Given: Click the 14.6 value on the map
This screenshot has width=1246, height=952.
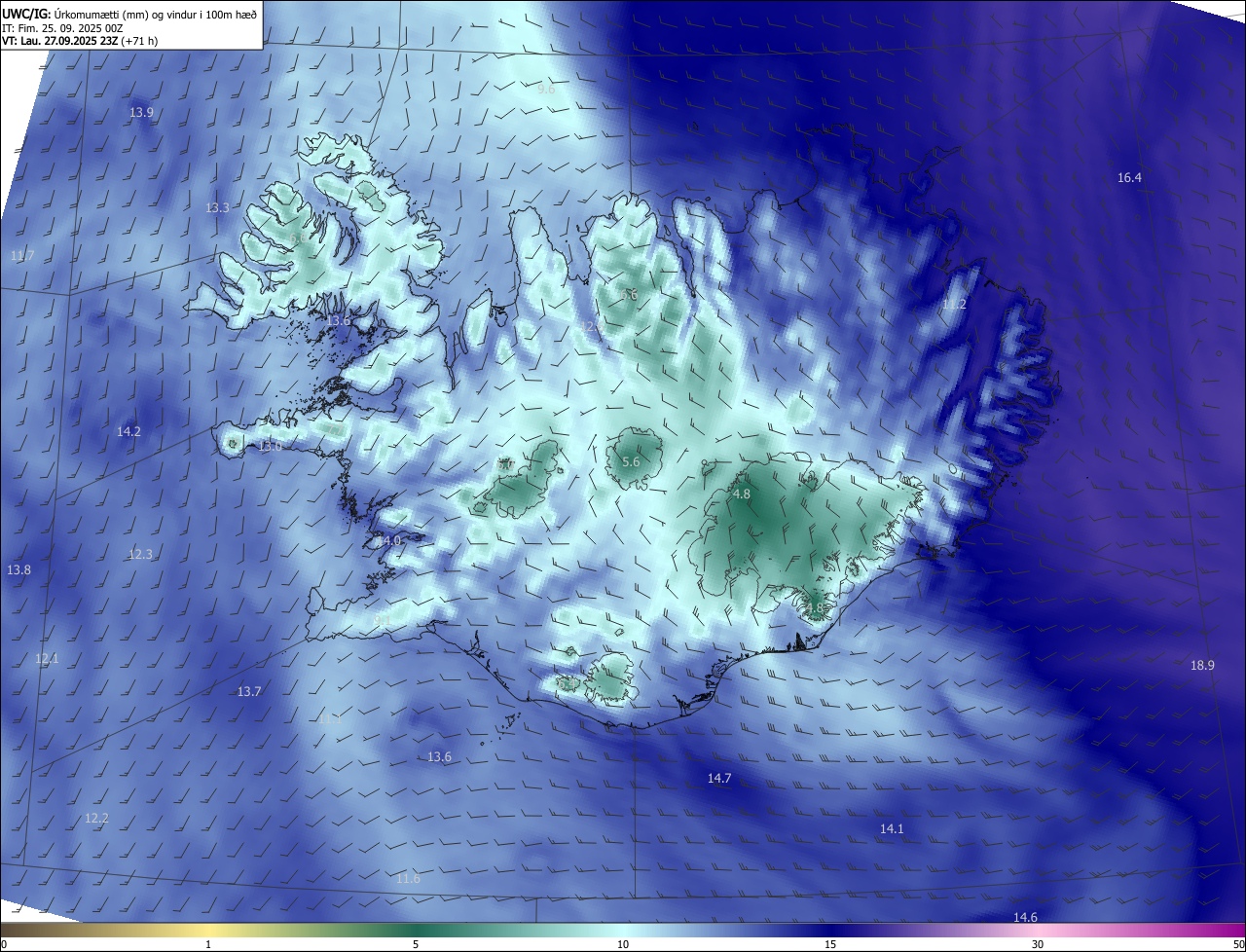Looking at the screenshot, I should point(1025,918).
